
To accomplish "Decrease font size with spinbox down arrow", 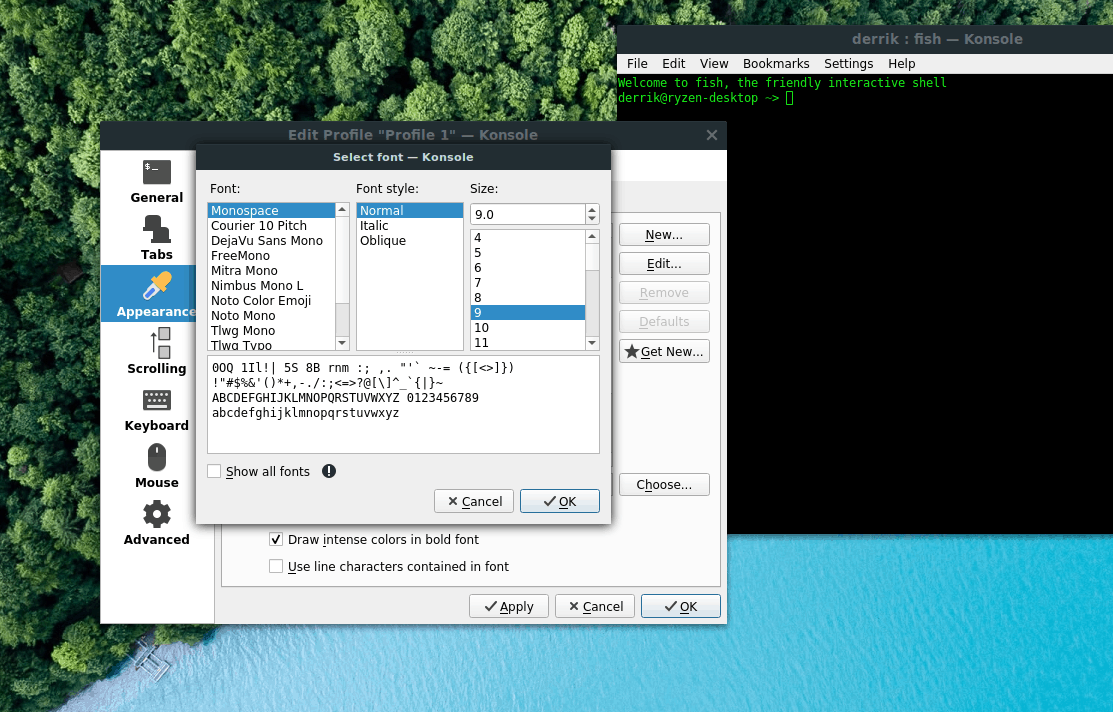I will (x=592, y=219).
